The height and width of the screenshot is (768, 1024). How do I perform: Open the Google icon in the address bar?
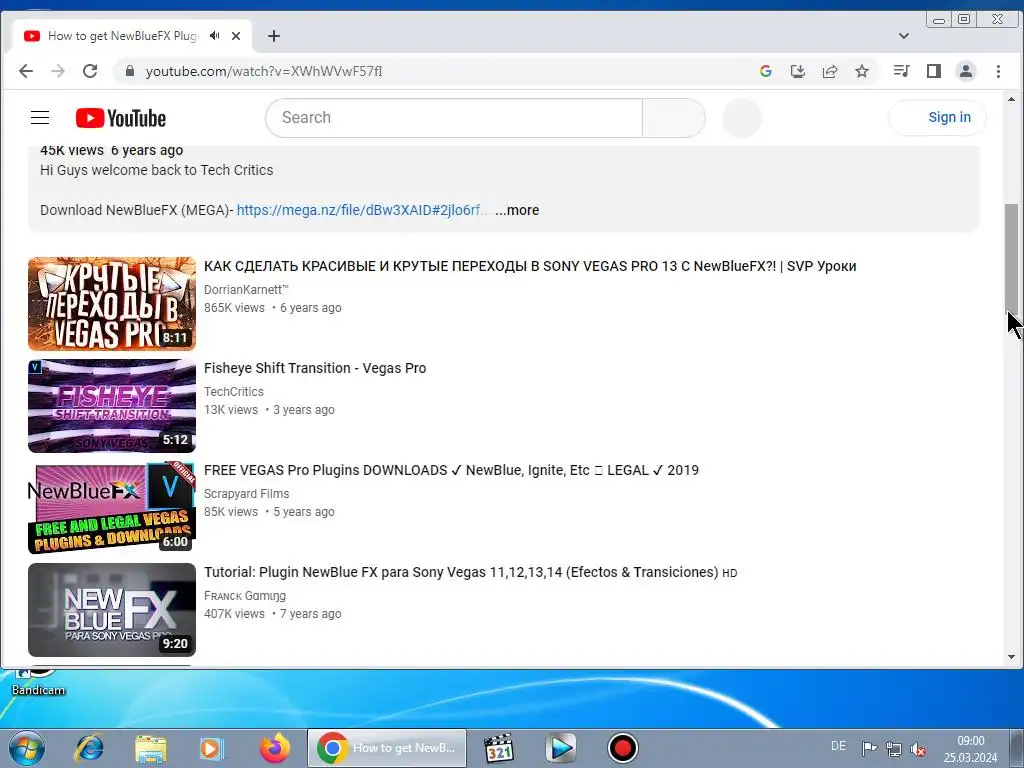pos(766,71)
